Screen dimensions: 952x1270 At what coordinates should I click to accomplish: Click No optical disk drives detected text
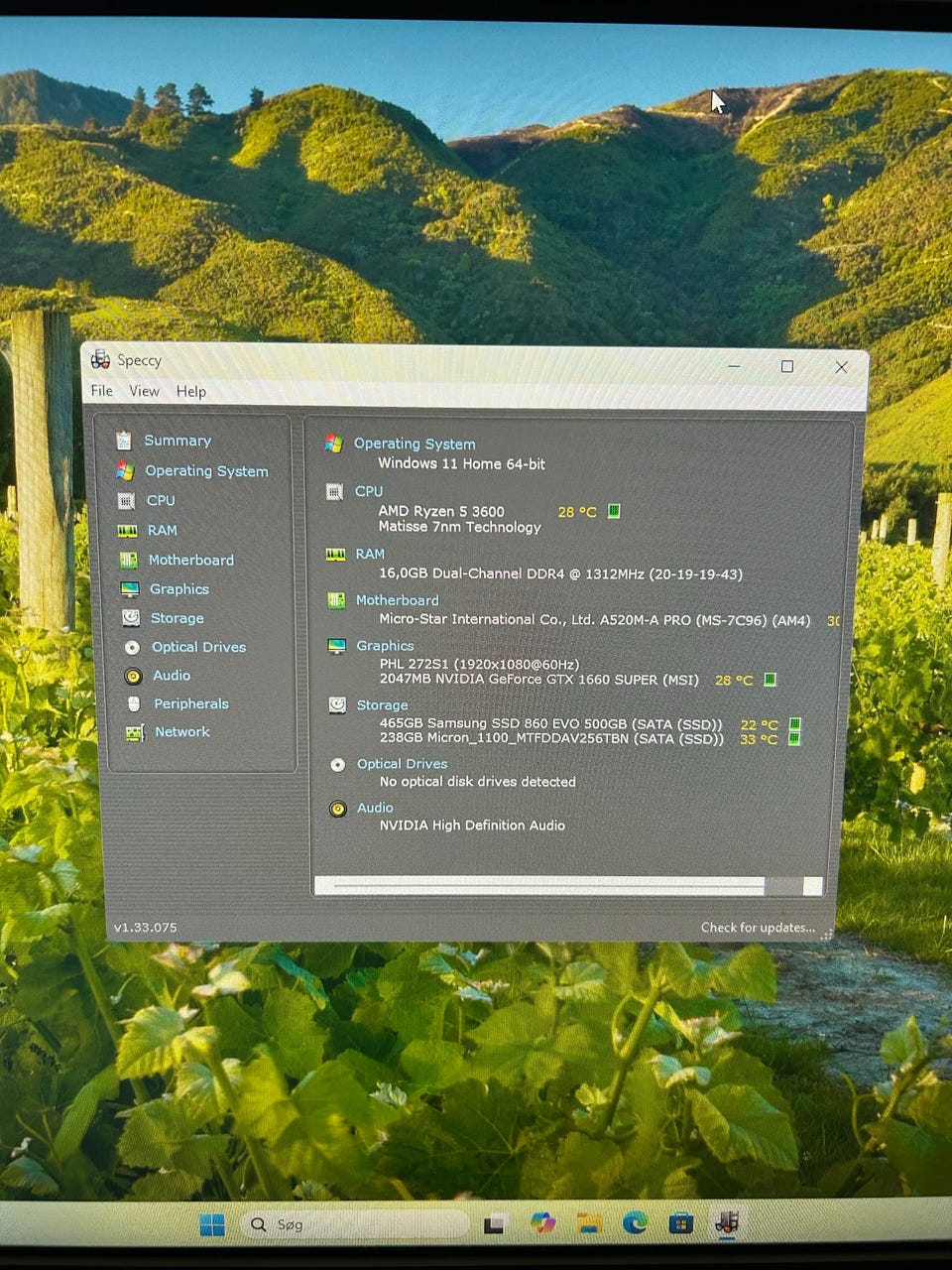coord(477,782)
